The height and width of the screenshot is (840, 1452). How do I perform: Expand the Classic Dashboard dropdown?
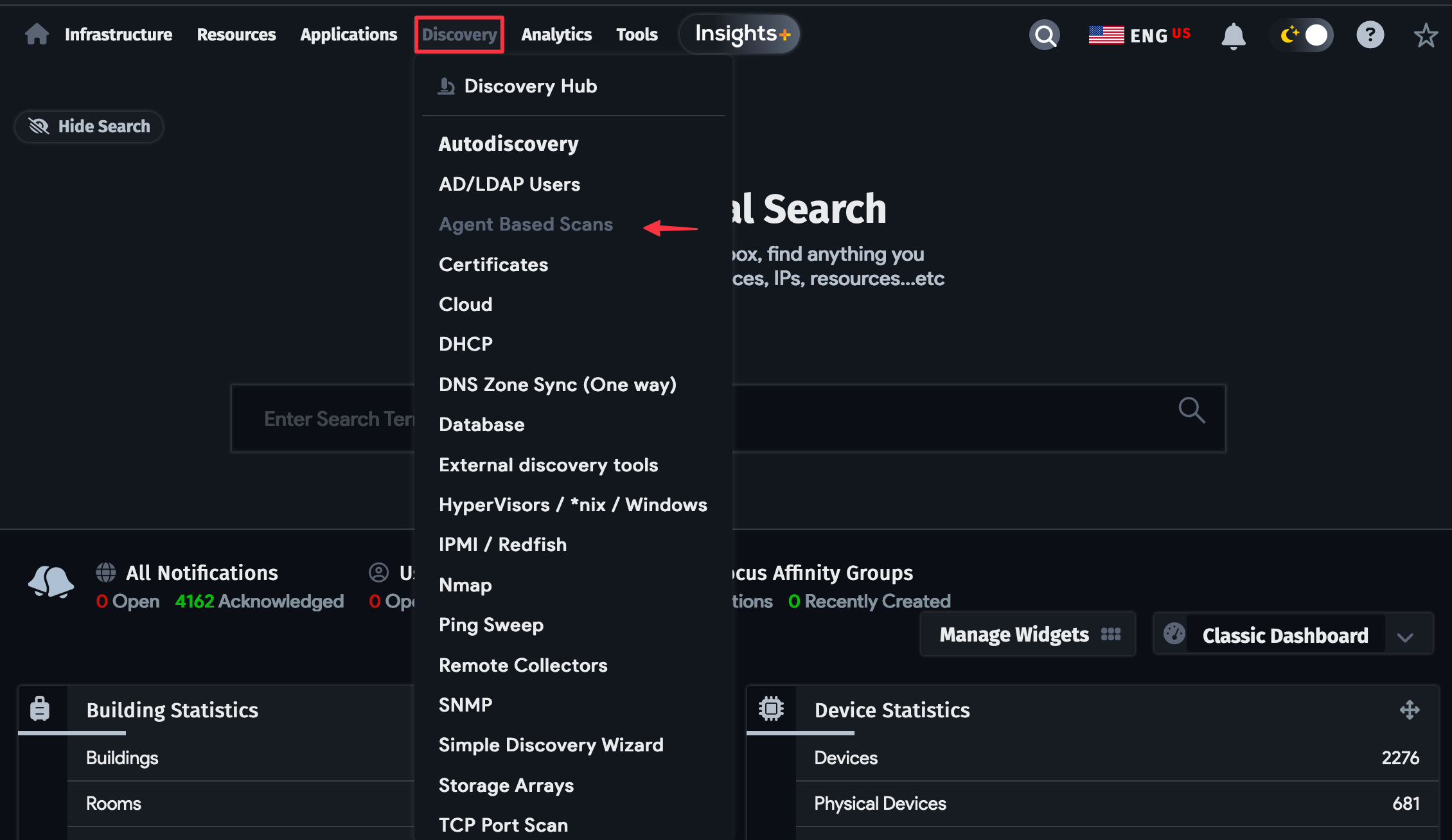coord(1406,637)
